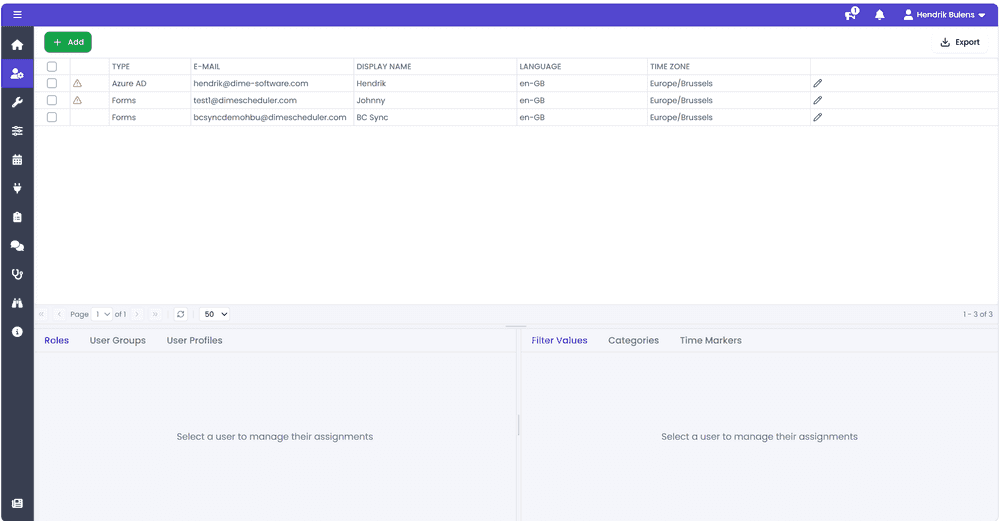Viewport: 1000px width, 521px height.
Task: Go to last page arrow
Action: coord(155,314)
